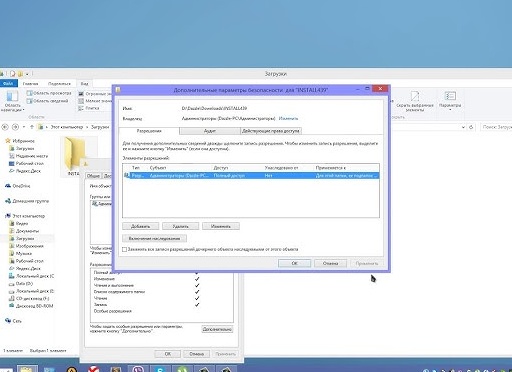Select the Вид ribbon tab
512x372 pixels.
point(85,84)
